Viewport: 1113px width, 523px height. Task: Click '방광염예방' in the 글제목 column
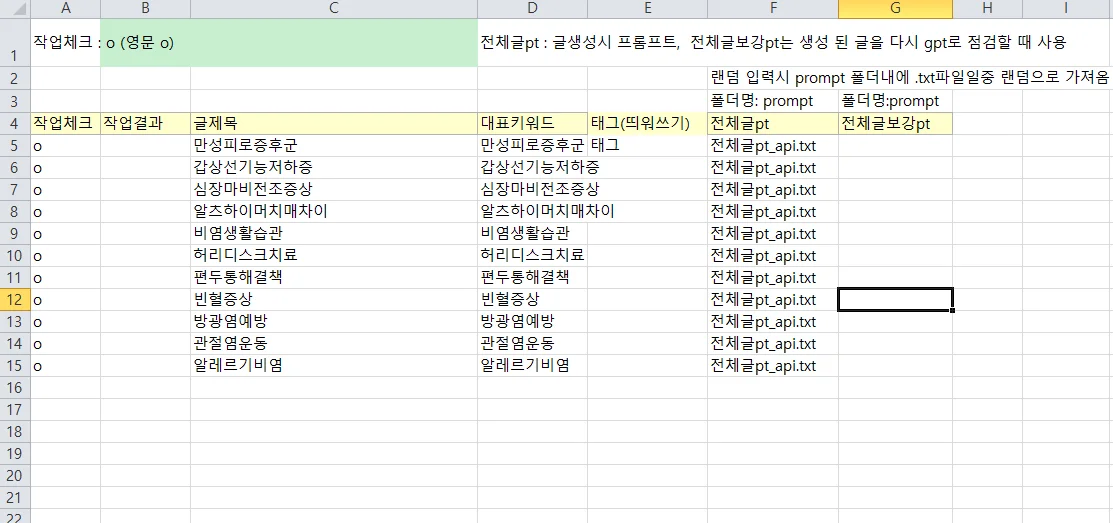[x=334, y=321]
